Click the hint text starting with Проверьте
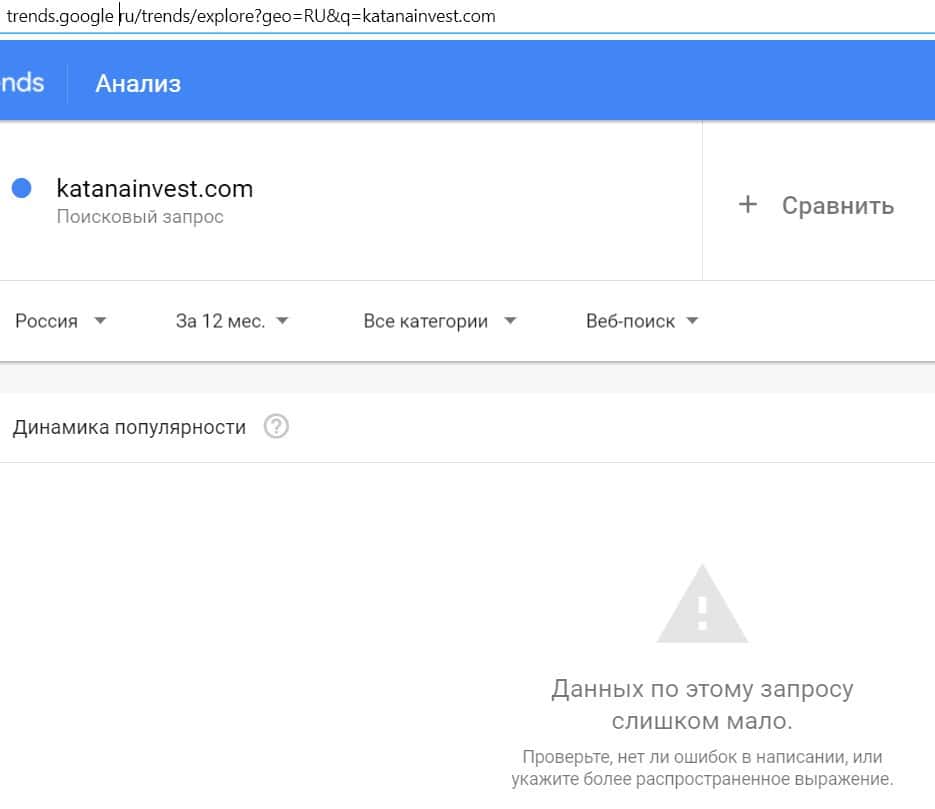This screenshot has height=809, width=935. click(701, 767)
